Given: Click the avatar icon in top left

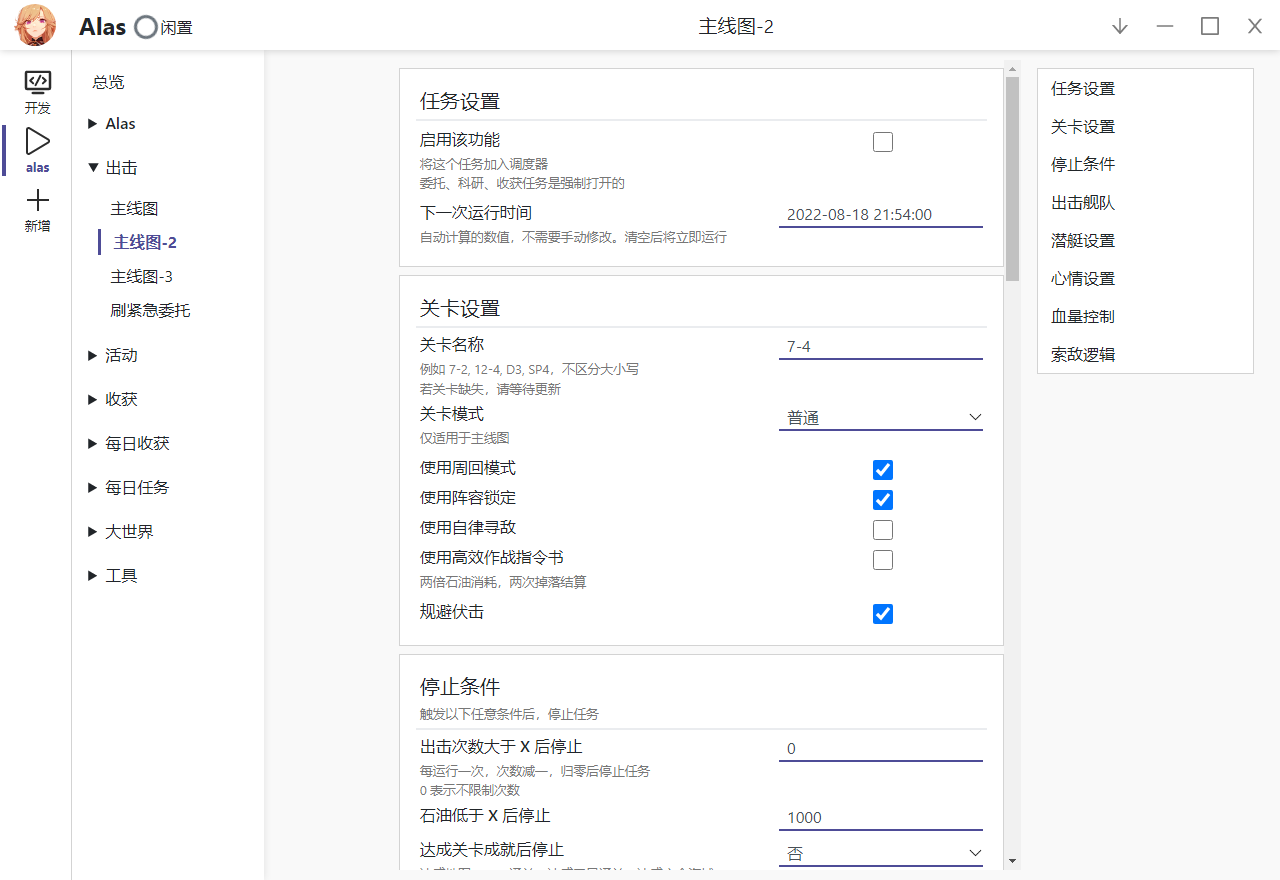Looking at the screenshot, I should tap(35, 25).
